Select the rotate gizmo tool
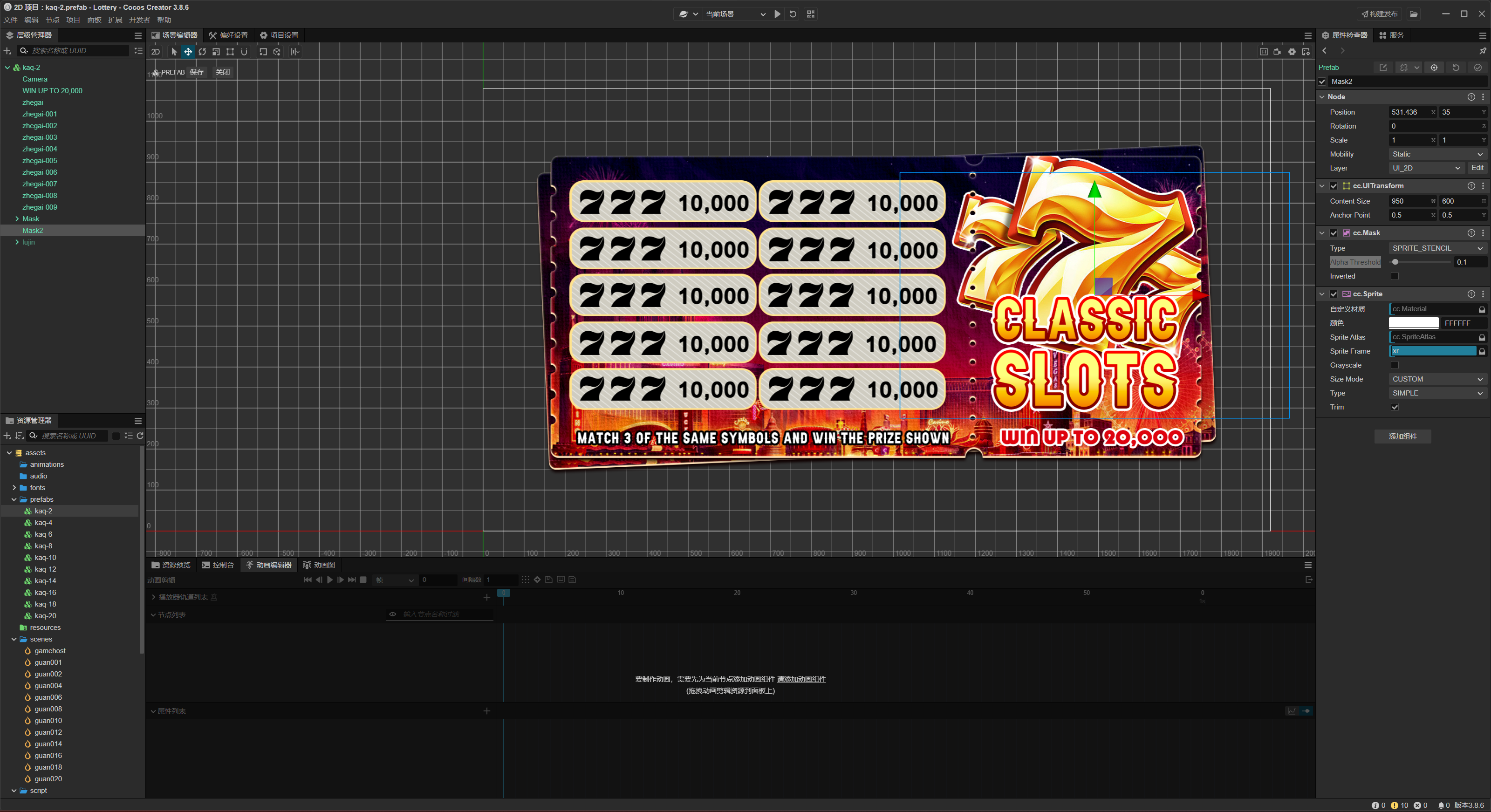This screenshot has height=812, width=1491. click(202, 52)
